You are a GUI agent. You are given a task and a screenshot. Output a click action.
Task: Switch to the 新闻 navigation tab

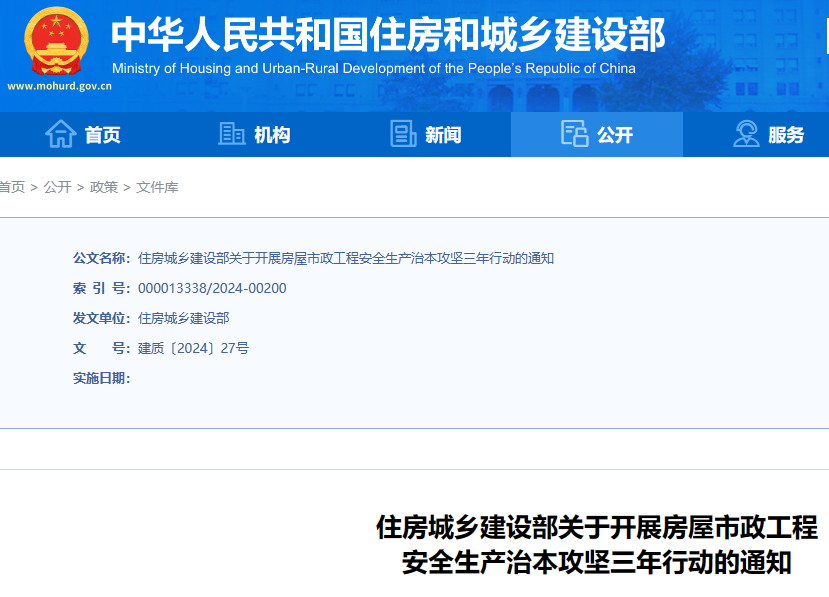click(443, 135)
